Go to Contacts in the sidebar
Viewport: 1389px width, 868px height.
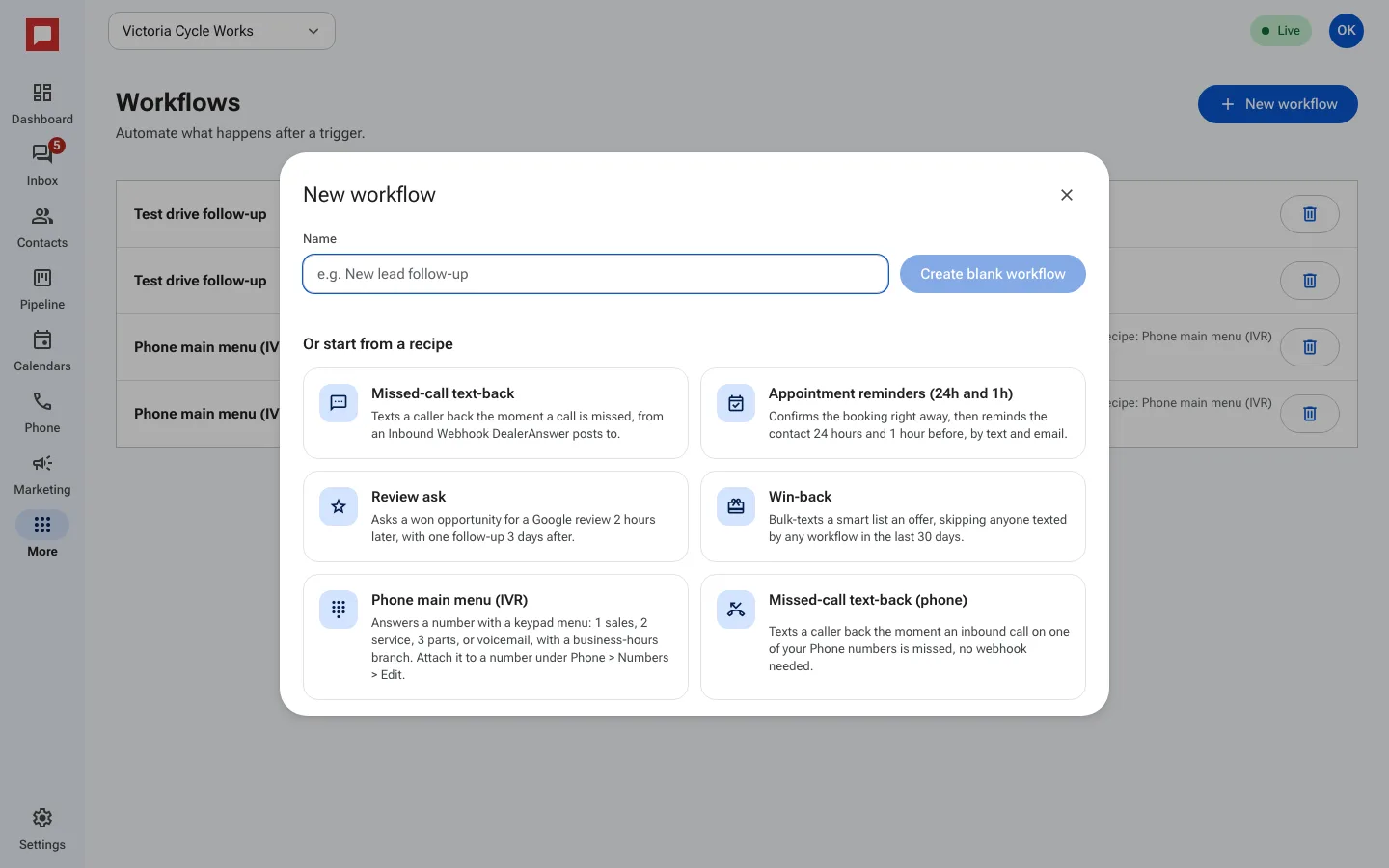42,228
